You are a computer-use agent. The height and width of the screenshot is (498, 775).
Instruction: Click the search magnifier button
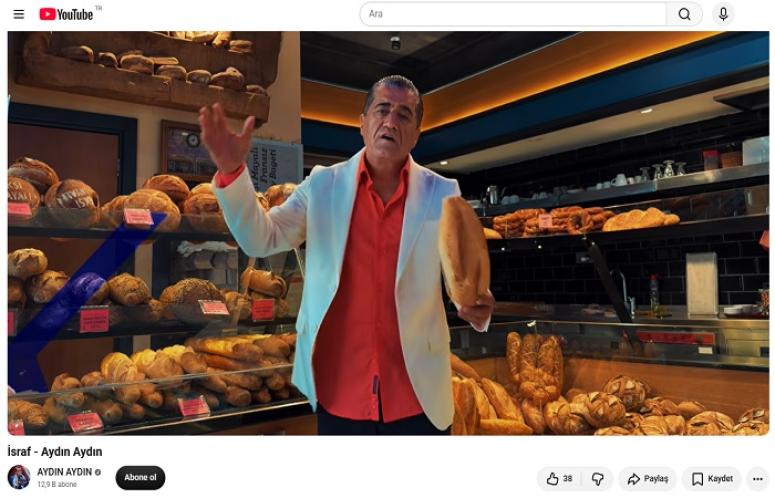(684, 14)
